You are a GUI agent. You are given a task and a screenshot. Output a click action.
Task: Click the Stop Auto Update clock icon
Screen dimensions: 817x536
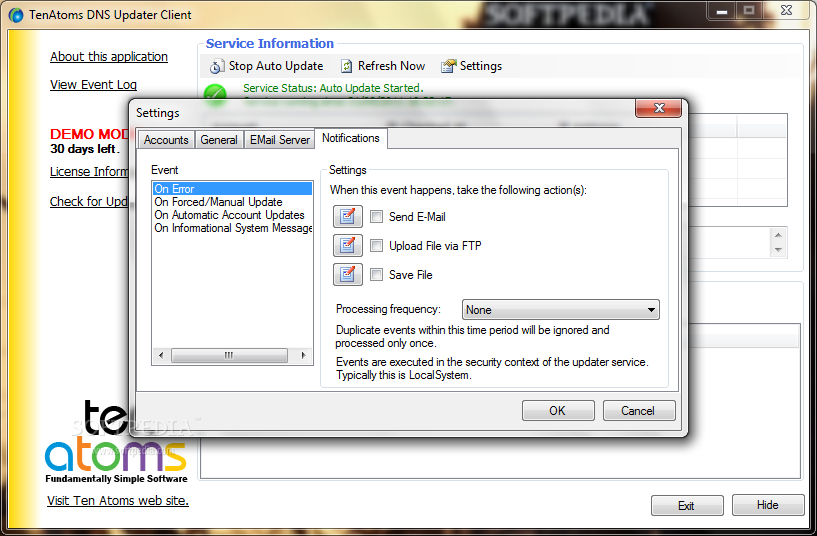(x=216, y=67)
